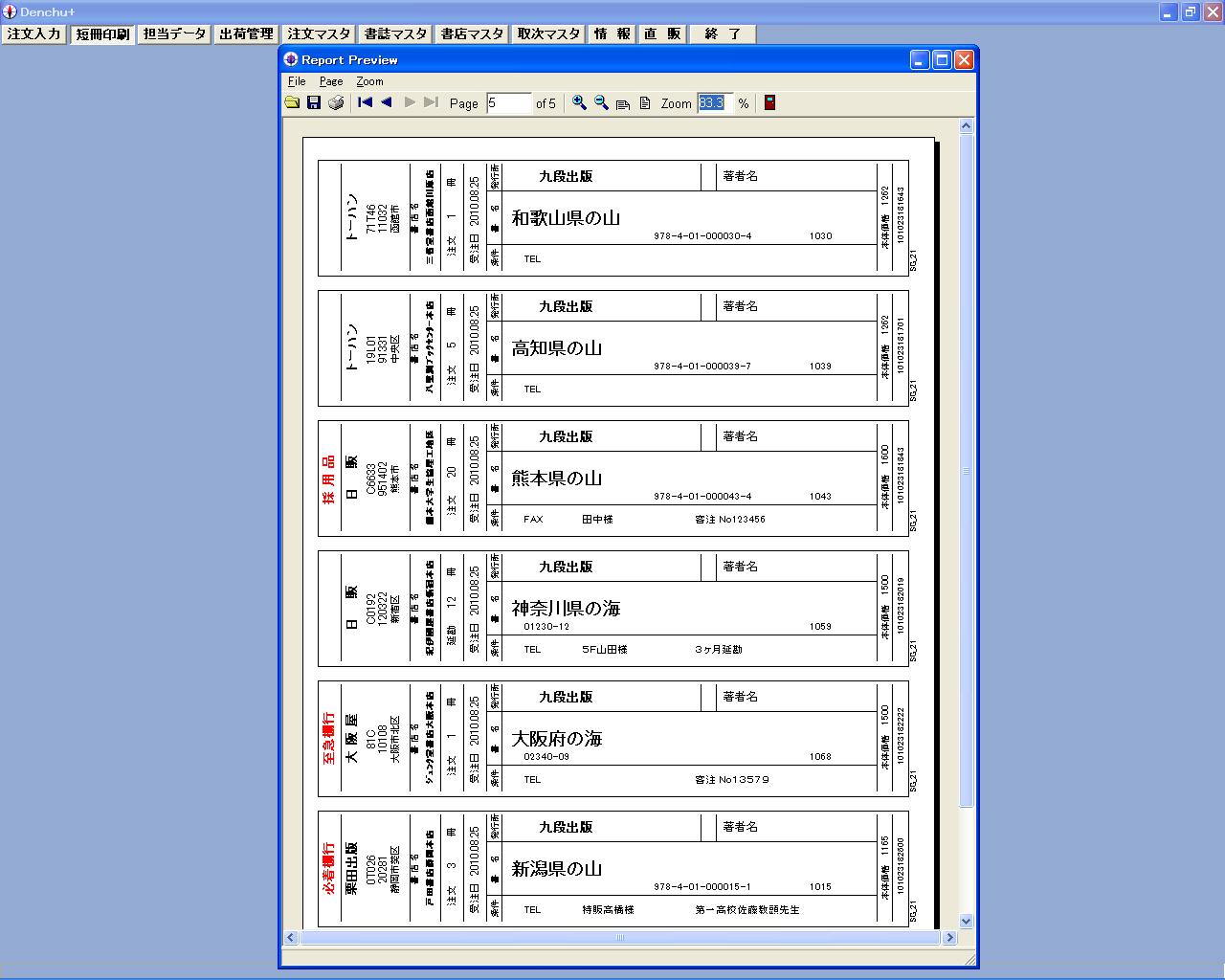Click ISBN 978-4-01-000039-7
This screenshot has width=1225, height=980.
[702, 367]
